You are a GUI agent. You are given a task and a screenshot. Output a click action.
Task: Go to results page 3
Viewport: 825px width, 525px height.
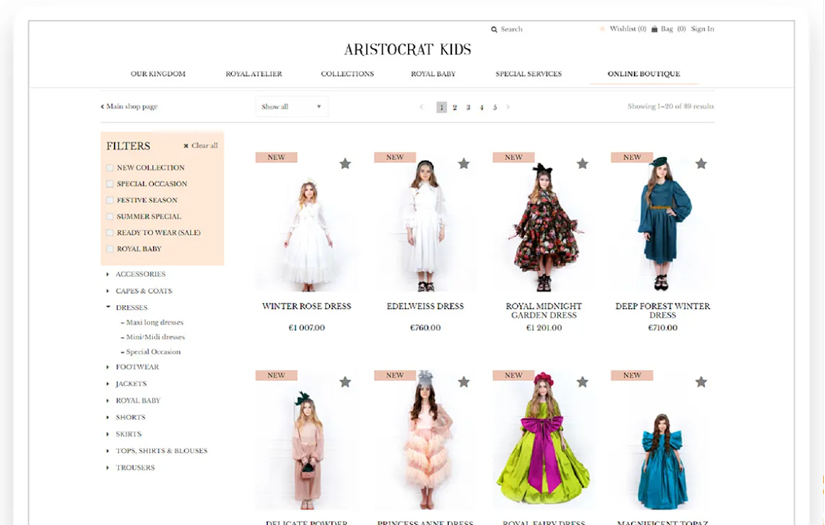468,107
